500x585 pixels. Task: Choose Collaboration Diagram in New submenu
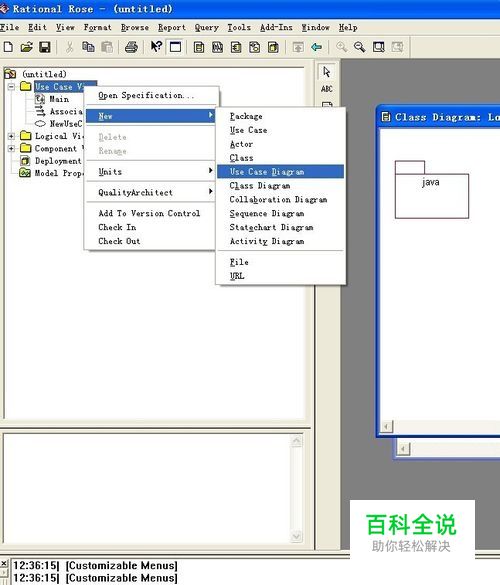click(x=280, y=200)
